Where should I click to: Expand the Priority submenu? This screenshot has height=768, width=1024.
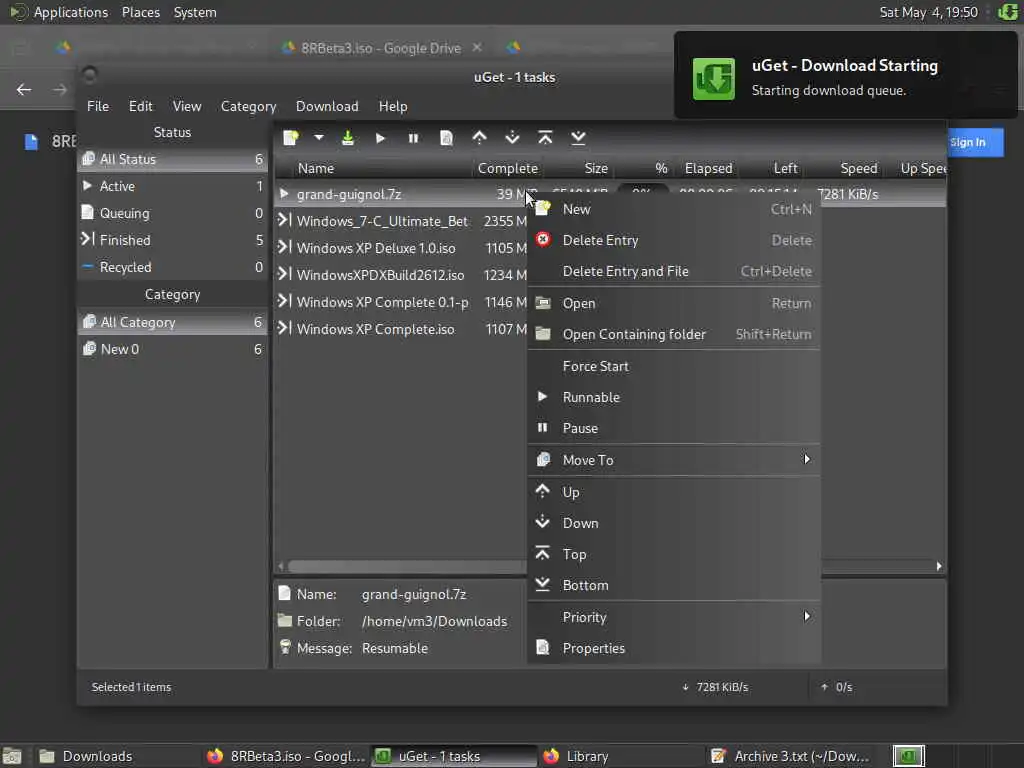click(x=673, y=617)
